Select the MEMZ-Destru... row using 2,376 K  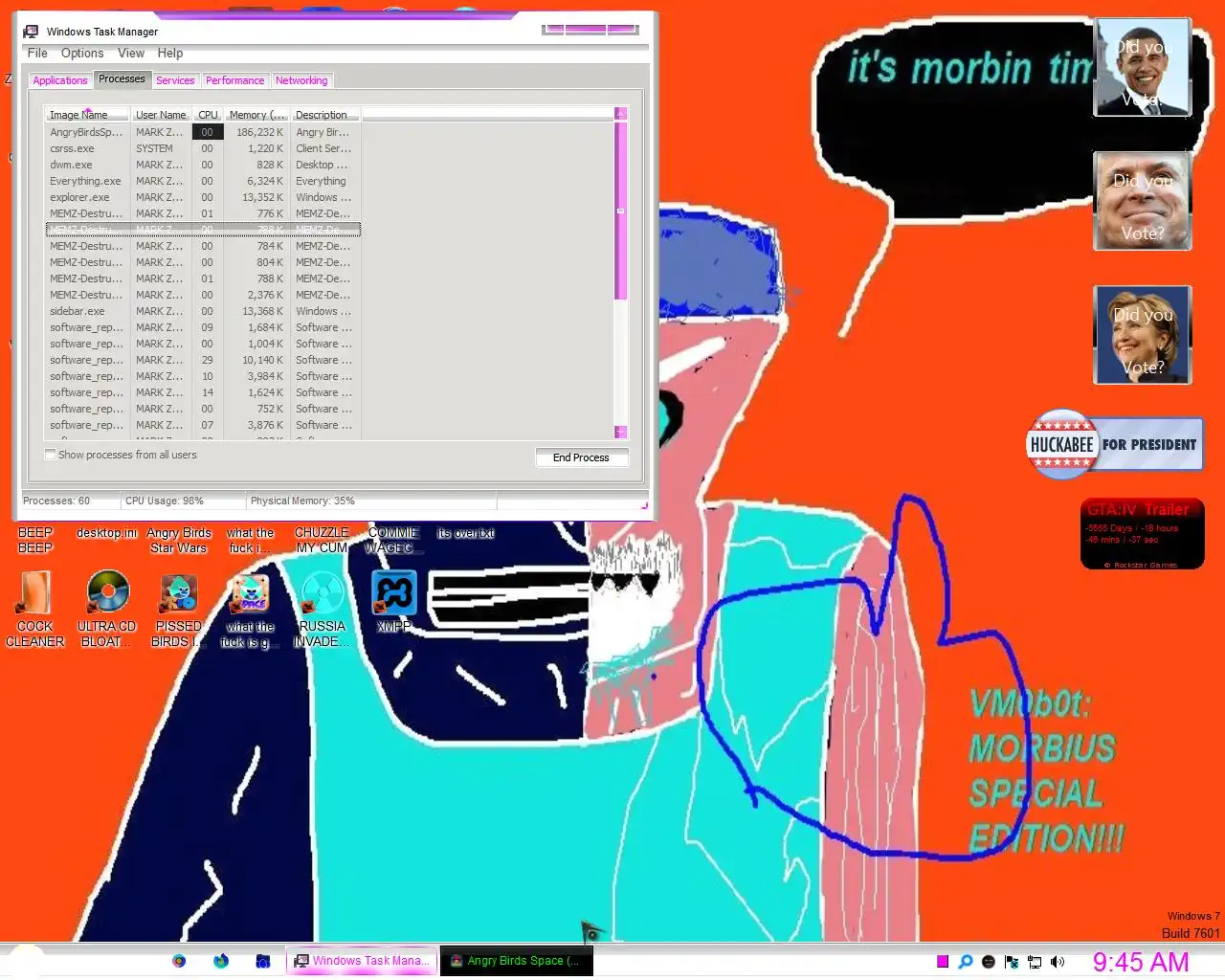(x=203, y=295)
